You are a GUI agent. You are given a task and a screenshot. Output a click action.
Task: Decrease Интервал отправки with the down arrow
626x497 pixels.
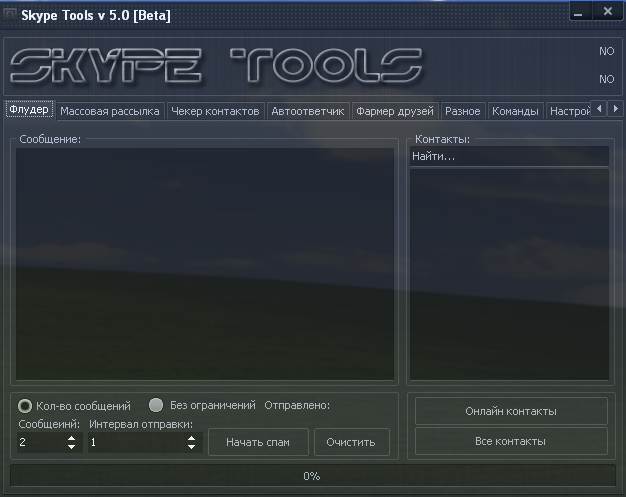192,447
